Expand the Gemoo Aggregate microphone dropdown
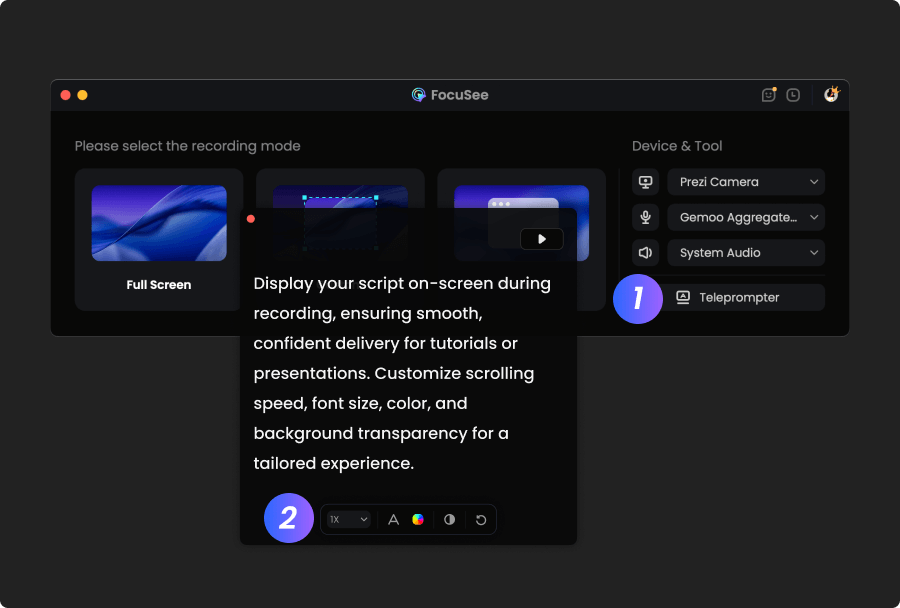 (x=746, y=217)
